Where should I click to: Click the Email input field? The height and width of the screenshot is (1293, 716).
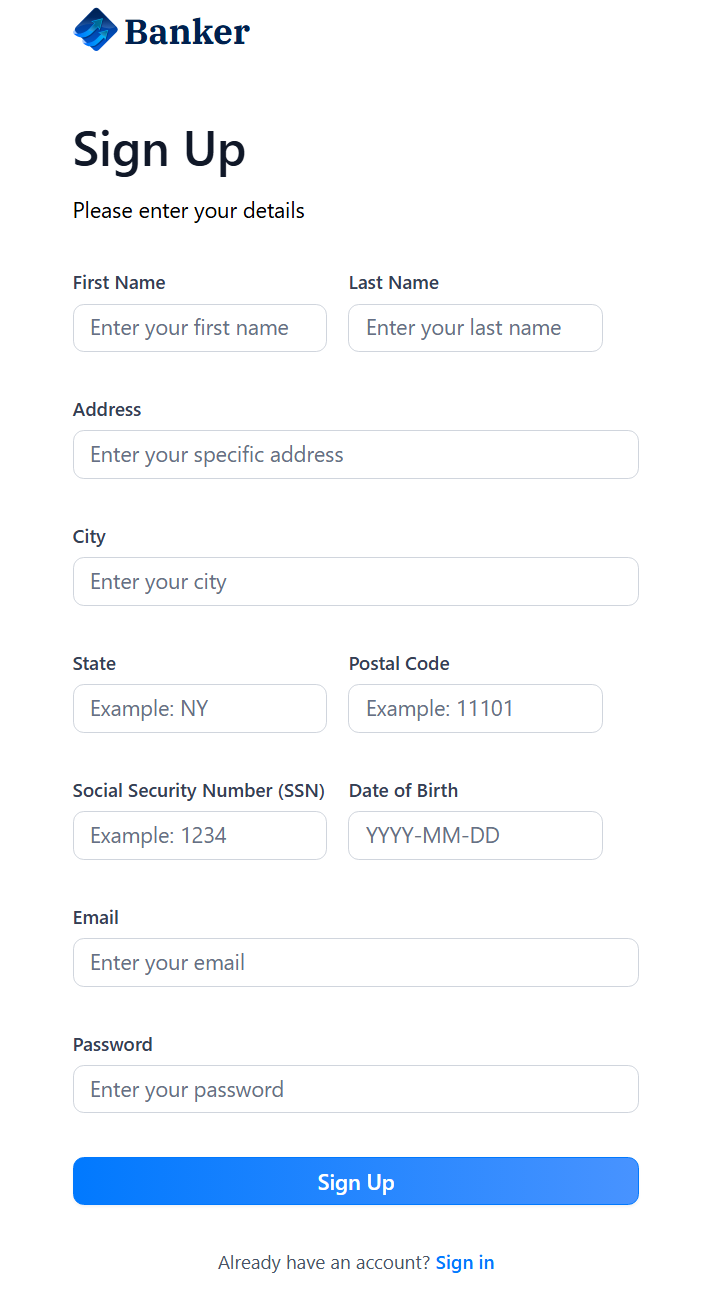coord(355,963)
